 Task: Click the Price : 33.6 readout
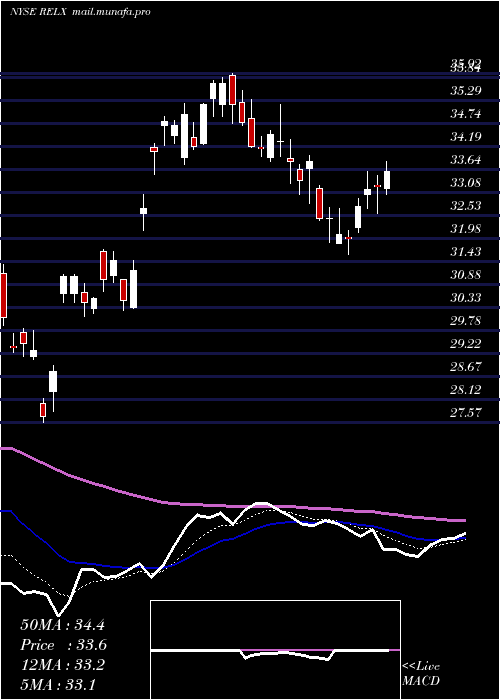(63, 645)
